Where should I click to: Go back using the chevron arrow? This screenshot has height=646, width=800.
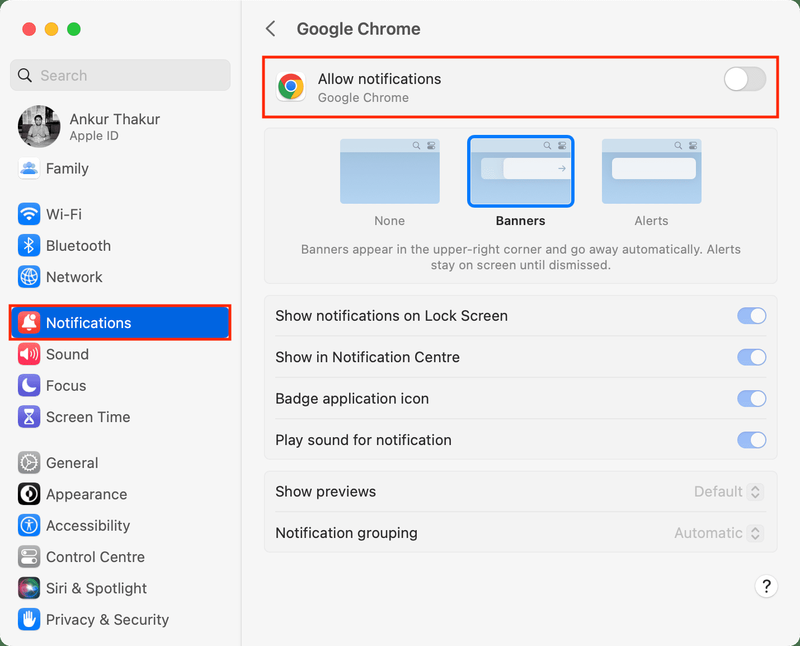(x=271, y=29)
